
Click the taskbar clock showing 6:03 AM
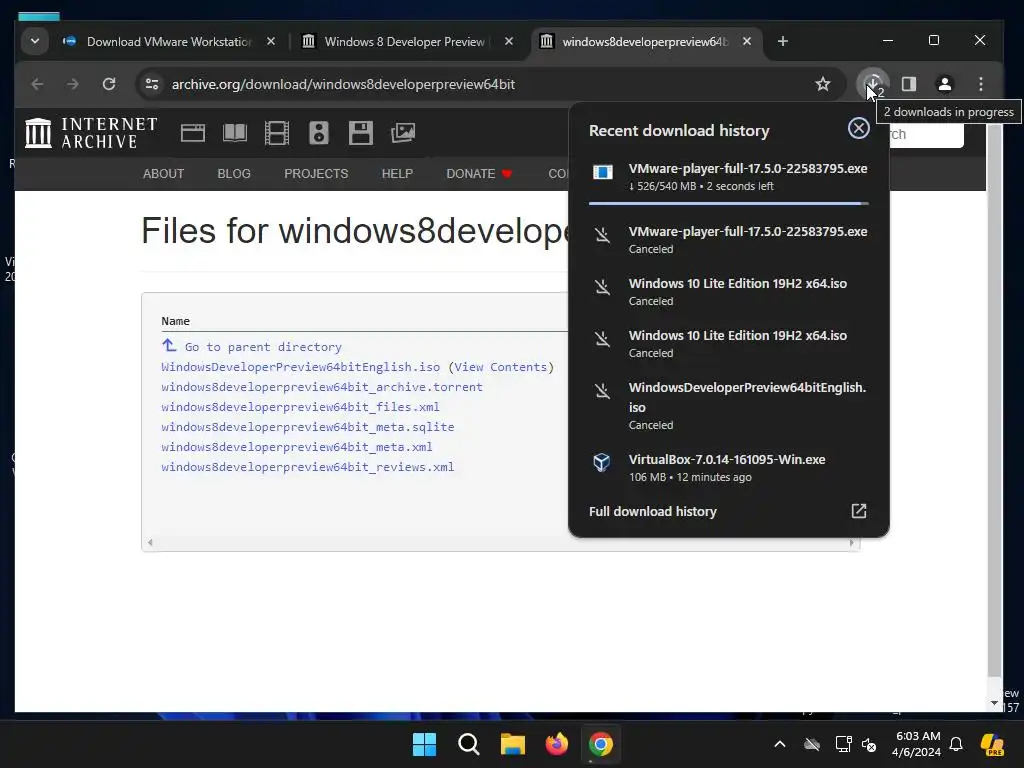coord(916,744)
